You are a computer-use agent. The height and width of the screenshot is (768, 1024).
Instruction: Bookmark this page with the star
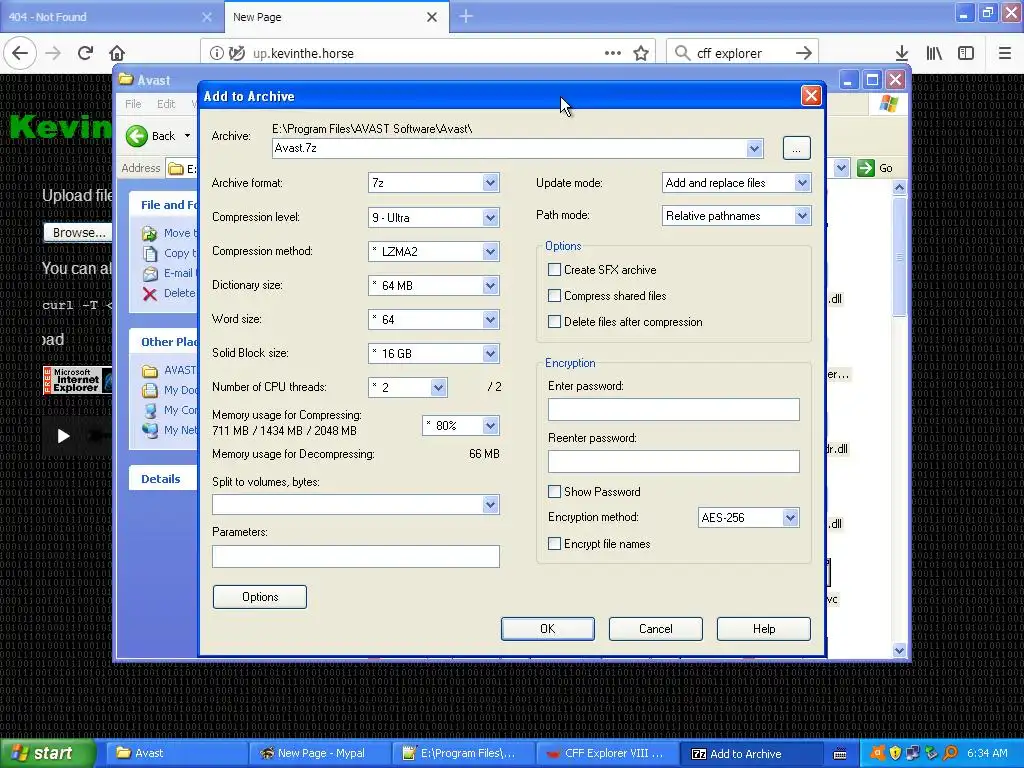[x=641, y=53]
